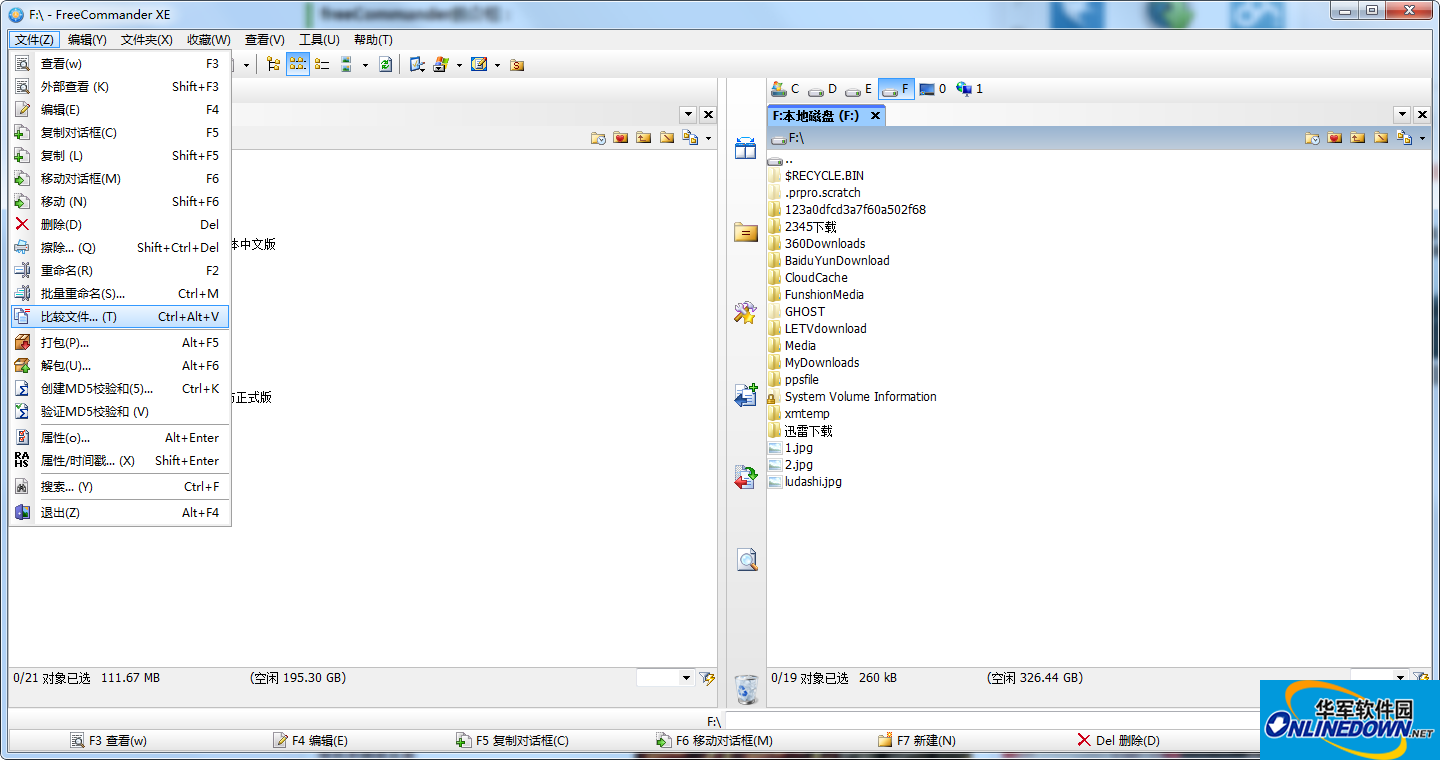Image resolution: width=1440 pixels, height=760 pixels.
Task: Click the F5 复制对话框(C) bottom button
Action: tap(512, 741)
